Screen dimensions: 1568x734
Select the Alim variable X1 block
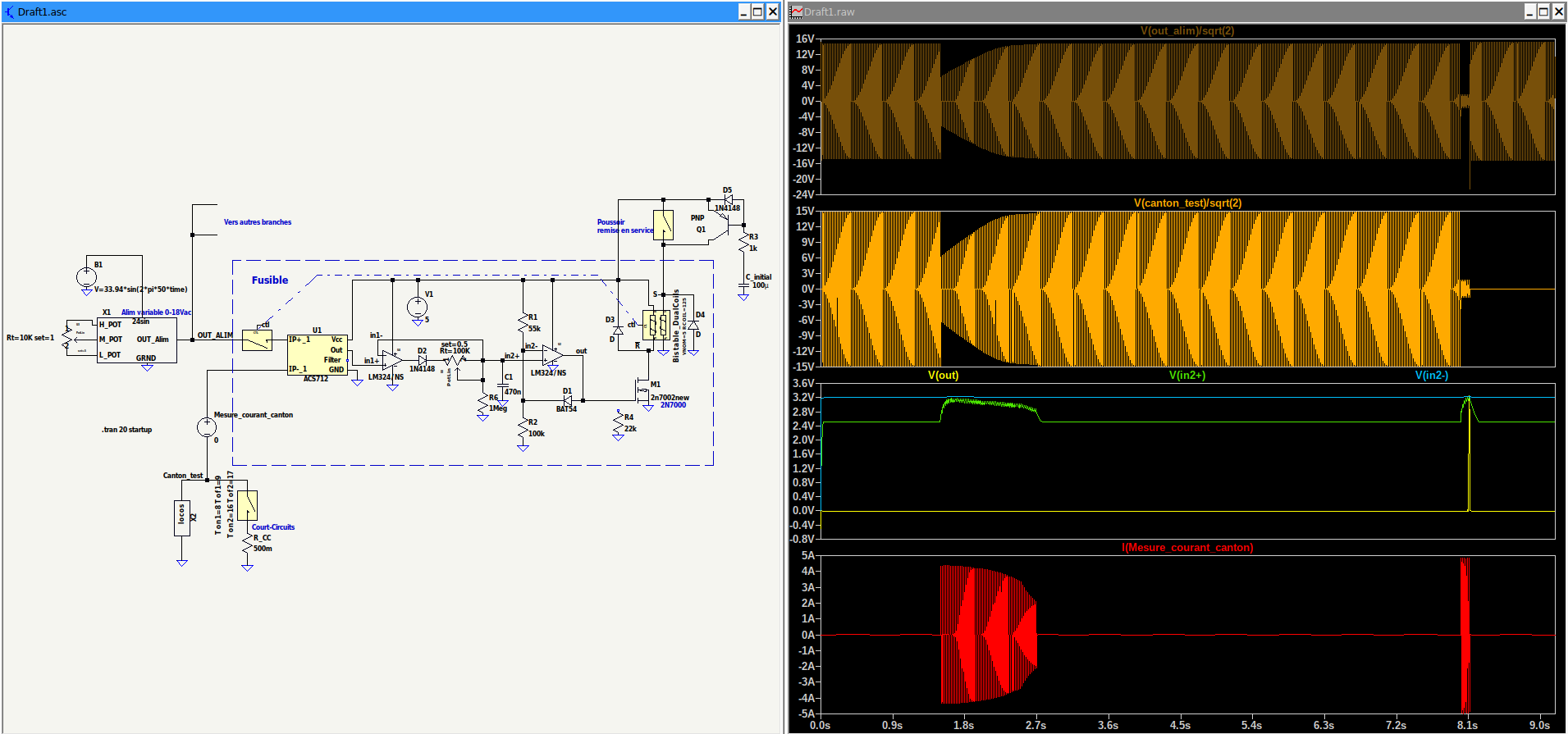(136, 340)
